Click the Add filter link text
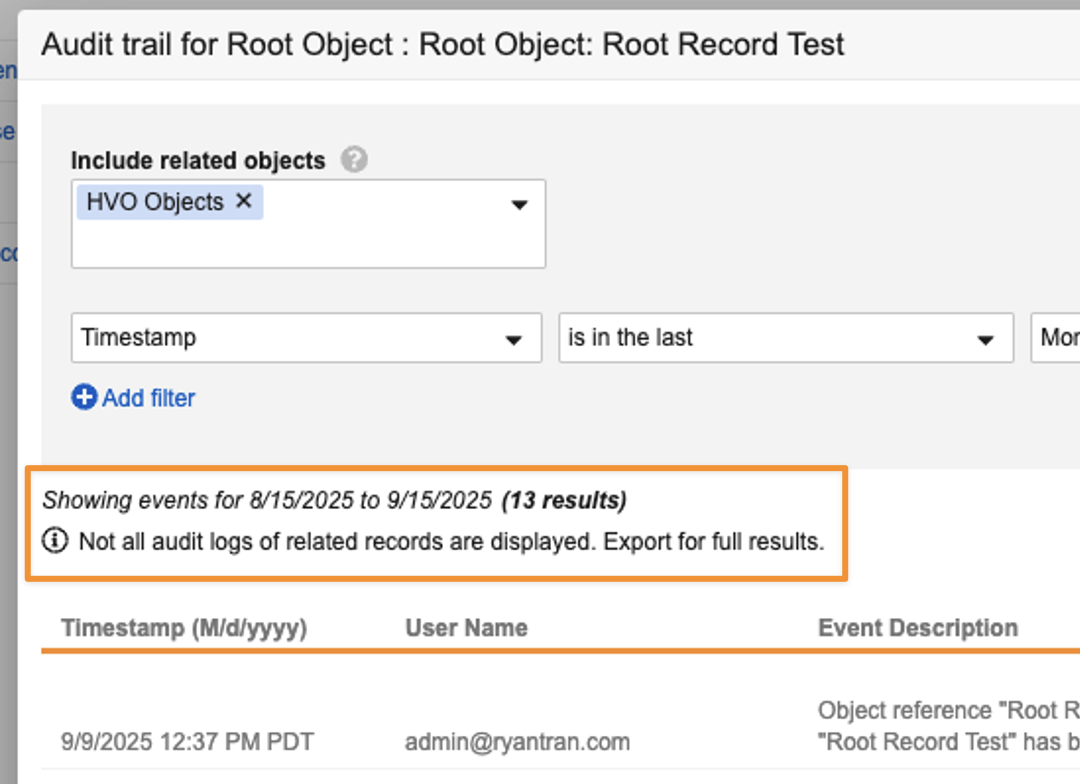Screen dimensions: 1080x784 point(149,398)
